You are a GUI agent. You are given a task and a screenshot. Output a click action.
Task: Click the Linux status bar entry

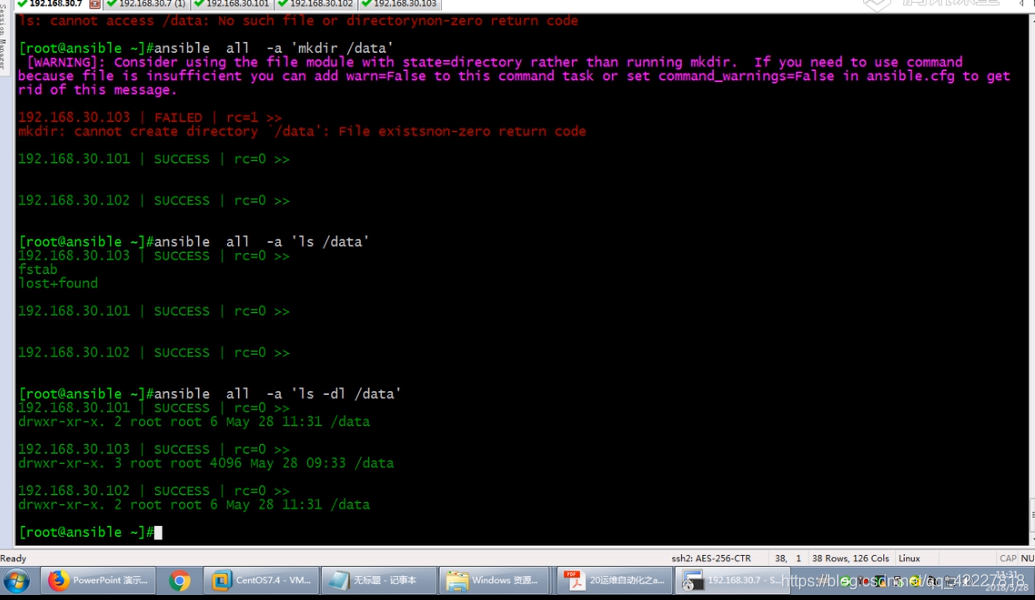tap(909, 558)
